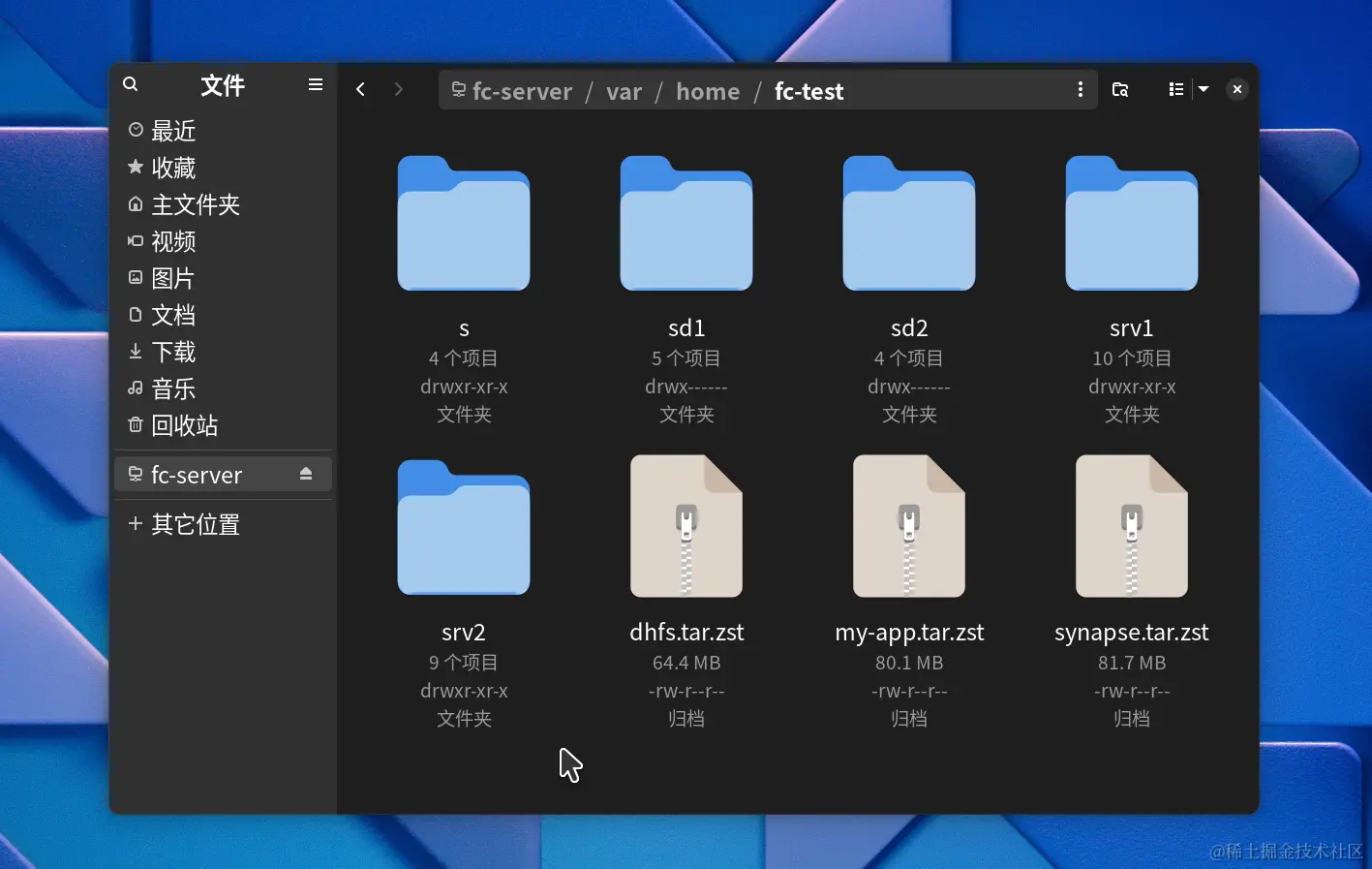Click the 5 个项目 item count
The width and height of the screenshot is (1372, 869).
686,358
